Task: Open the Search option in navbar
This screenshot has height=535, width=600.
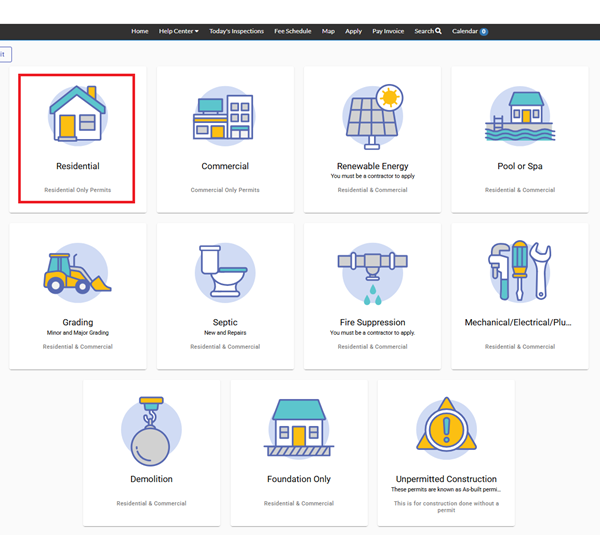Action: point(428,31)
